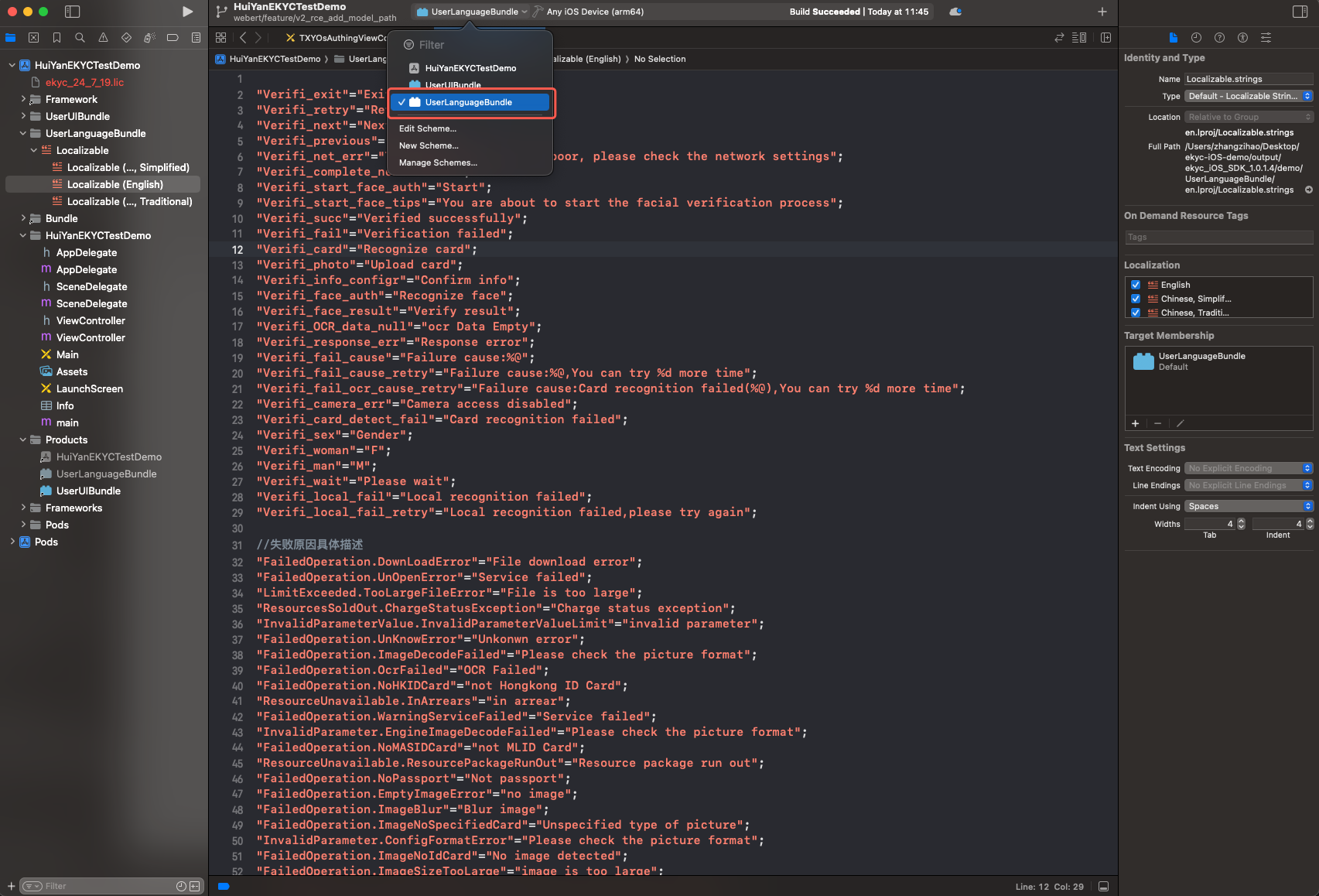Click the add editor split icon
Viewport: 1319px width, 896px height.
click(1105, 37)
